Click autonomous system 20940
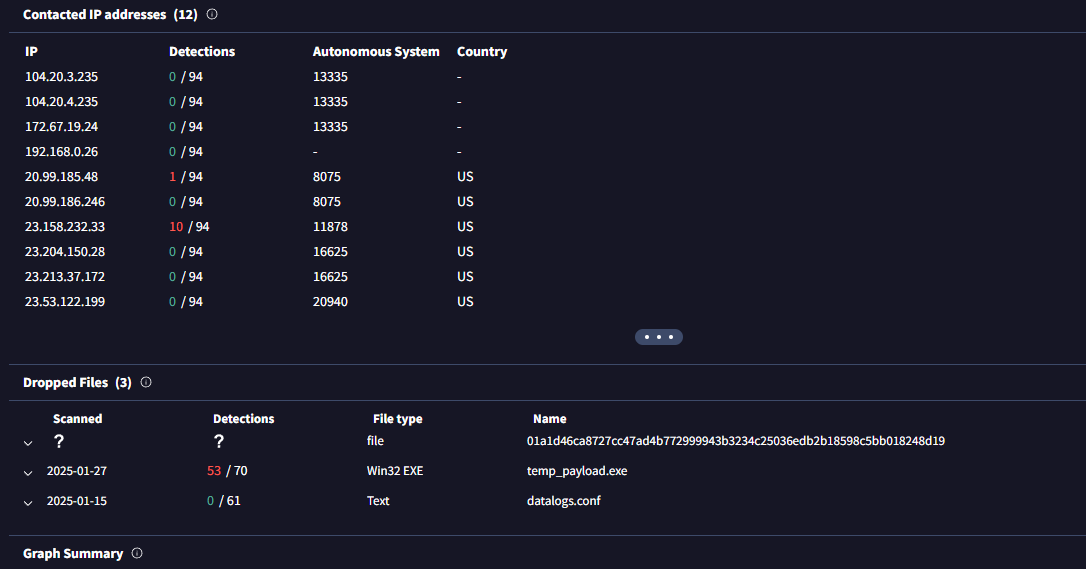 pyautogui.click(x=330, y=301)
